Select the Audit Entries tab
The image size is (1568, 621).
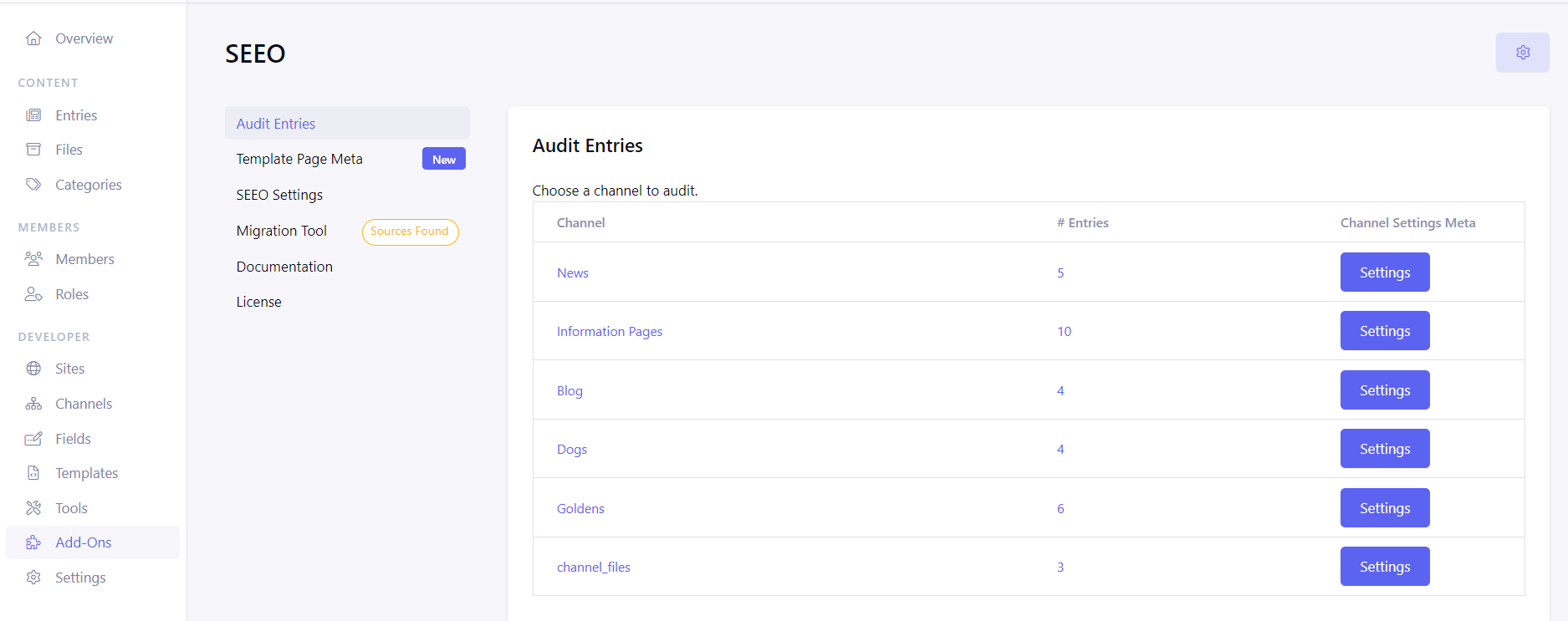tap(347, 123)
